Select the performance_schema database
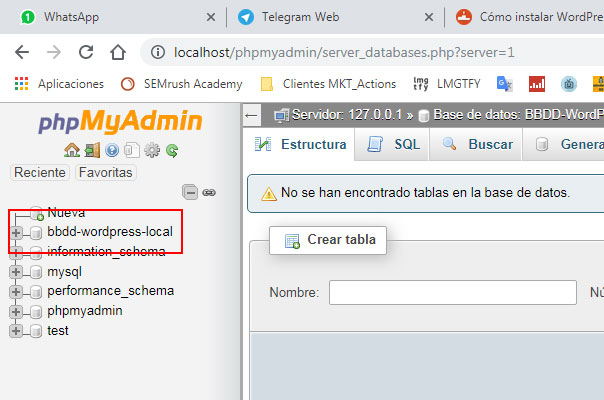This screenshot has width=604, height=400. coord(111,291)
